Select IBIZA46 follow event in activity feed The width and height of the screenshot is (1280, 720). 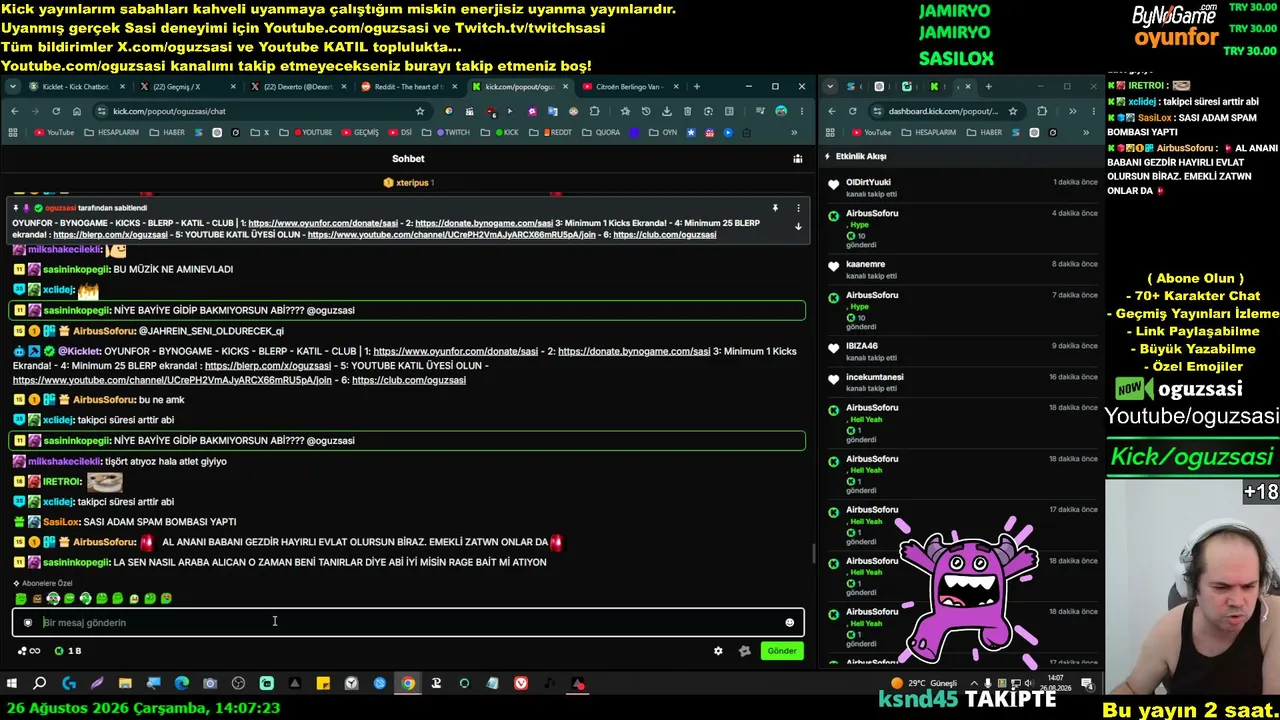[x=862, y=346]
